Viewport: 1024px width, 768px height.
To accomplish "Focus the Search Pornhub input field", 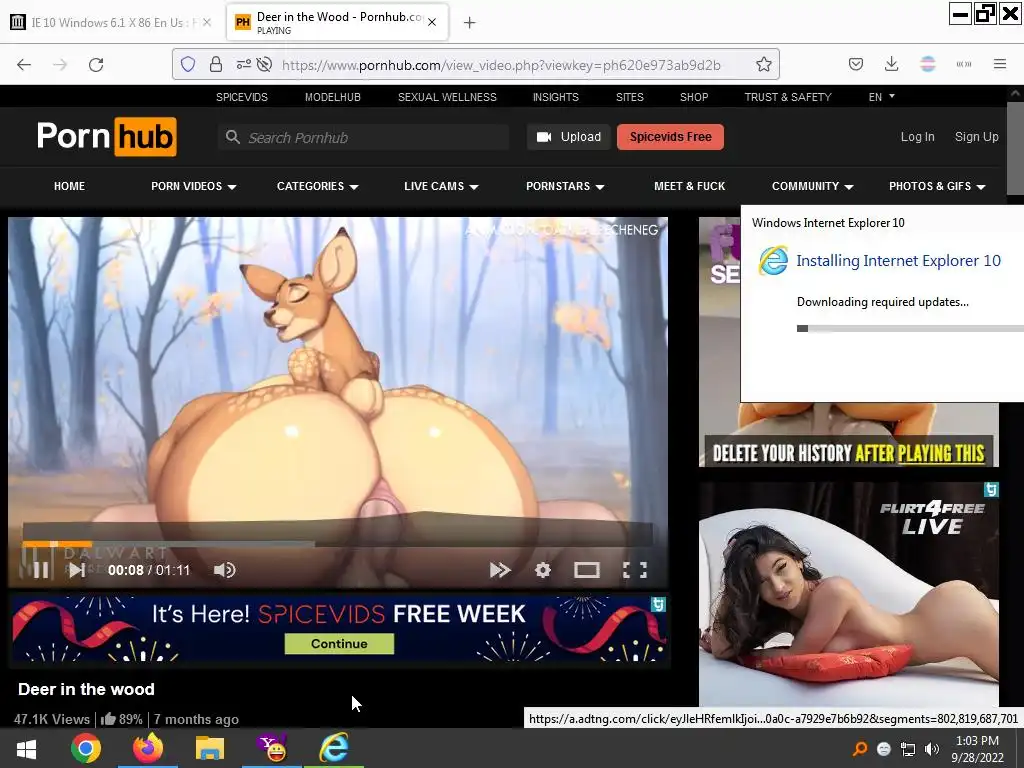I will (x=363, y=137).
